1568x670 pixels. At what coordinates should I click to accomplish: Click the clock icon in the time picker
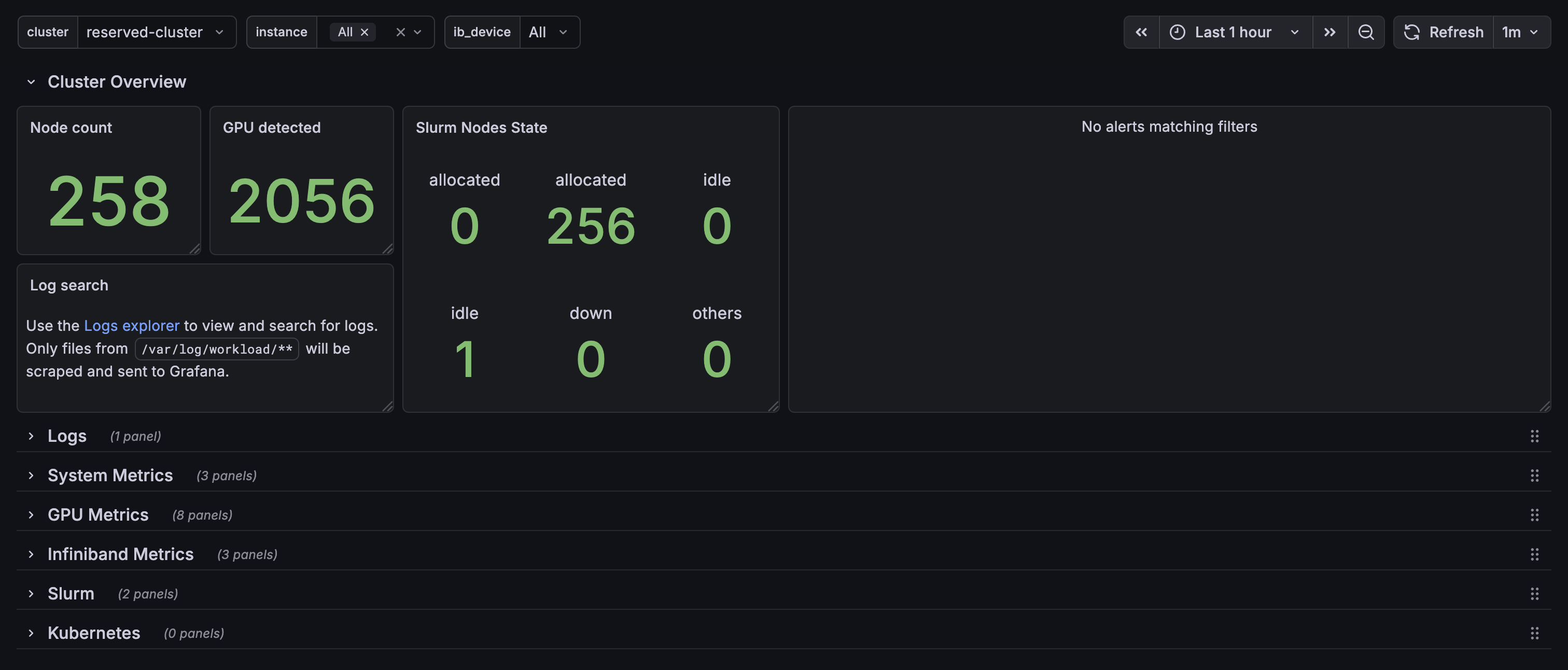pyautogui.click(x=1179, y=32)
